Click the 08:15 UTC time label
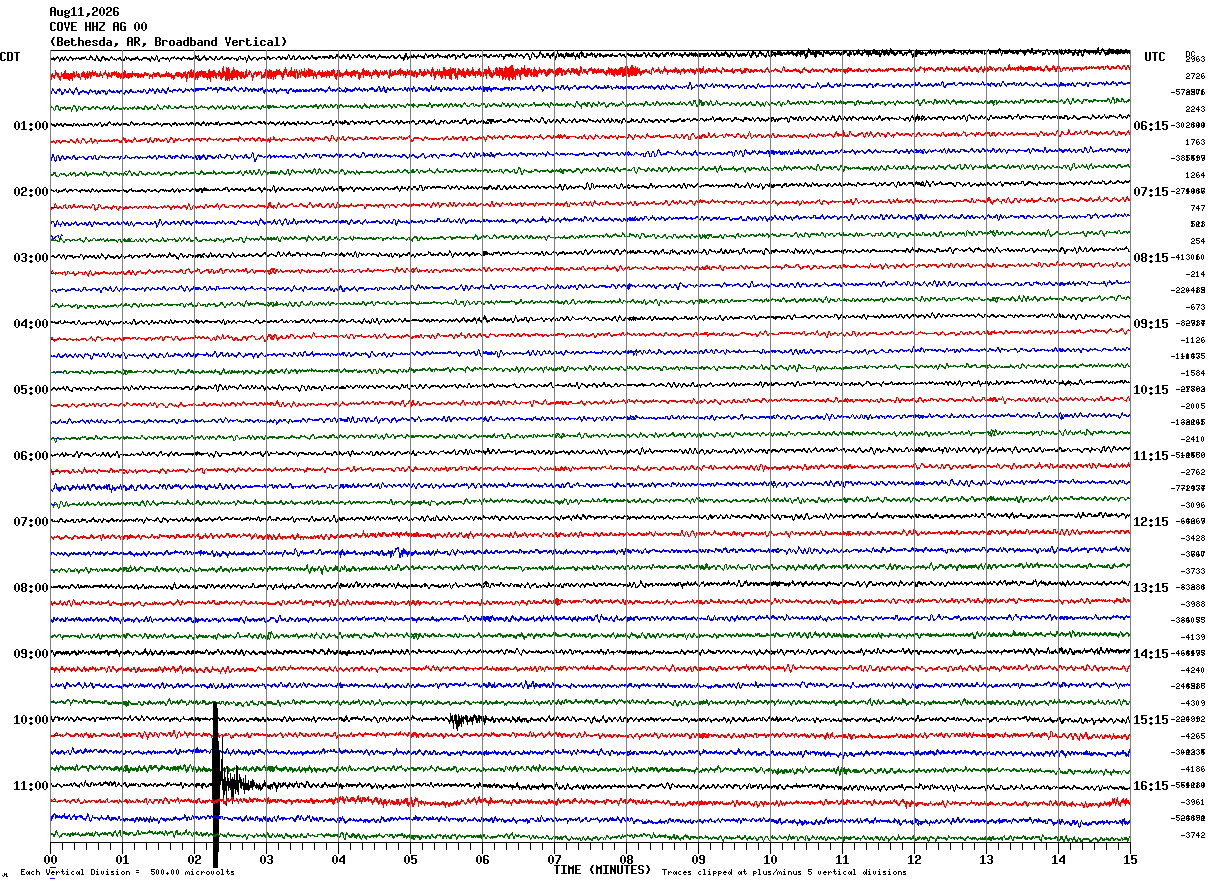Screen dimensions: 1210x886 (1152, 258)
